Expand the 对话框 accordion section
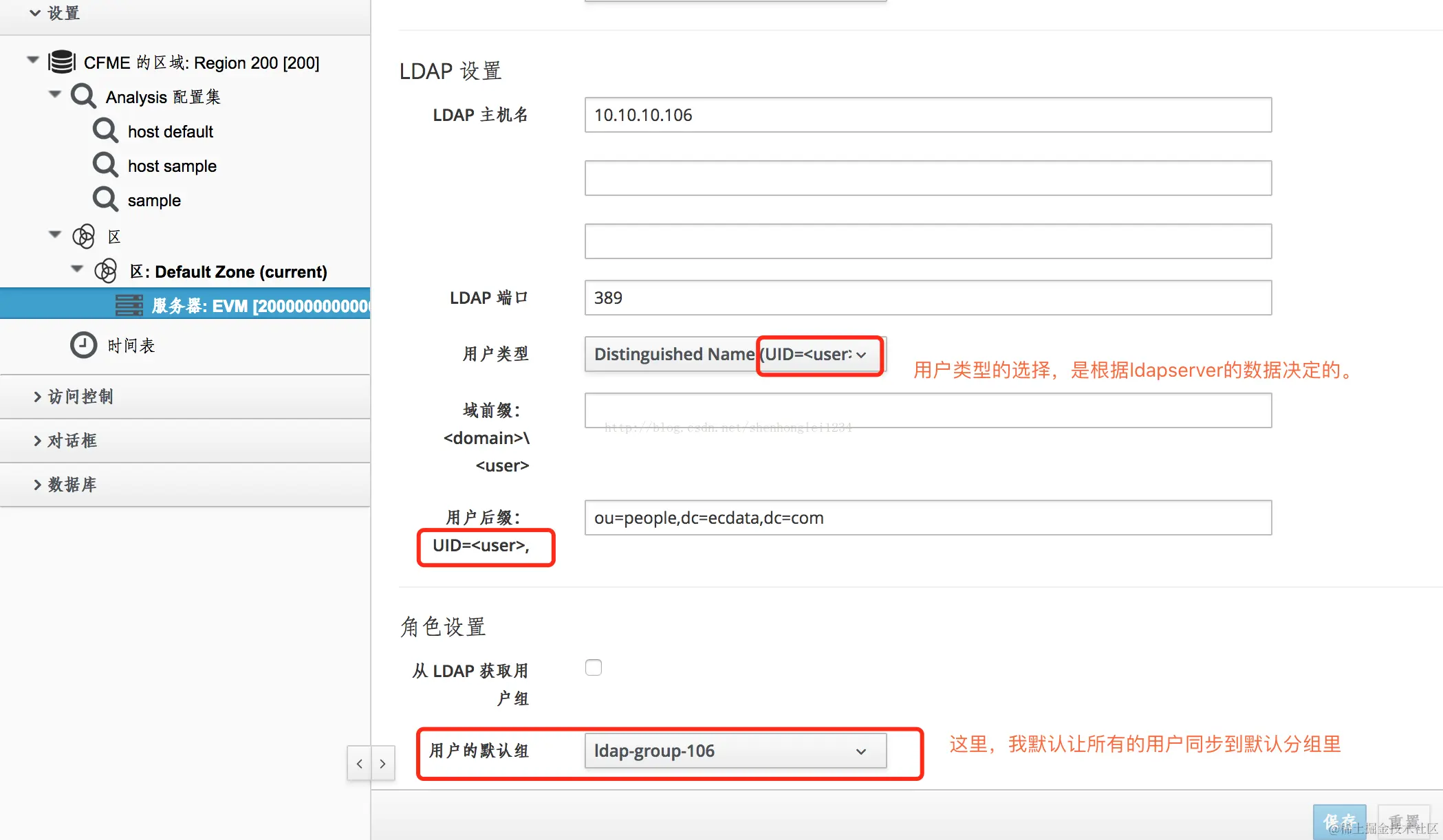 point(72,441)
